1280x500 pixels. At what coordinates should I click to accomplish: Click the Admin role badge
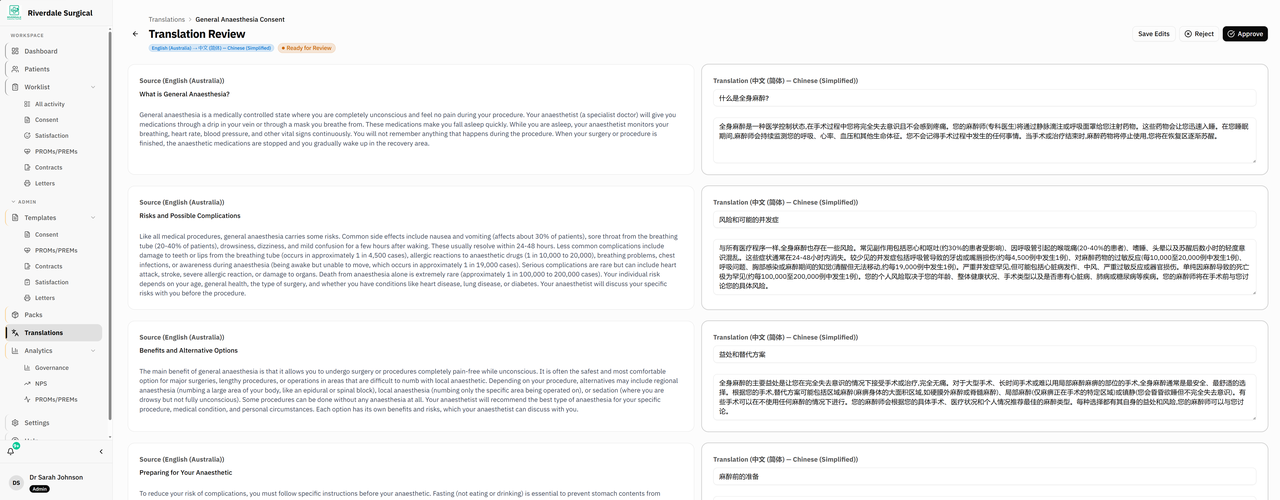click(40, 489)
